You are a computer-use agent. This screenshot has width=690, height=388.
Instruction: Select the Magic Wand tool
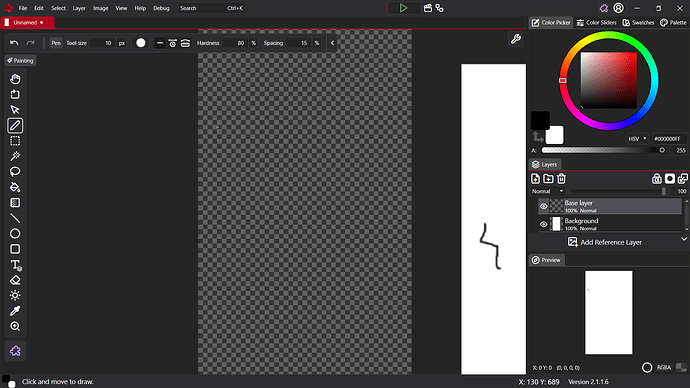[x=15, y=156]
